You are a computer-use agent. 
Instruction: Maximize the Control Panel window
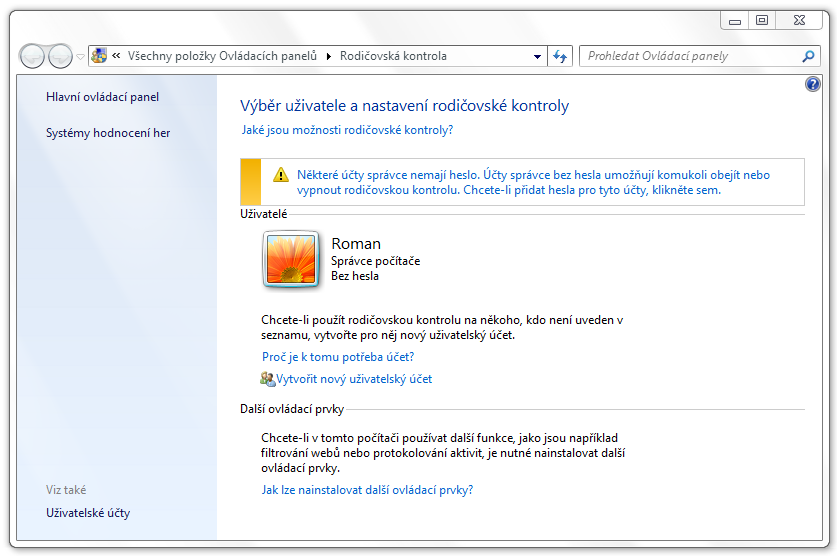762,21
